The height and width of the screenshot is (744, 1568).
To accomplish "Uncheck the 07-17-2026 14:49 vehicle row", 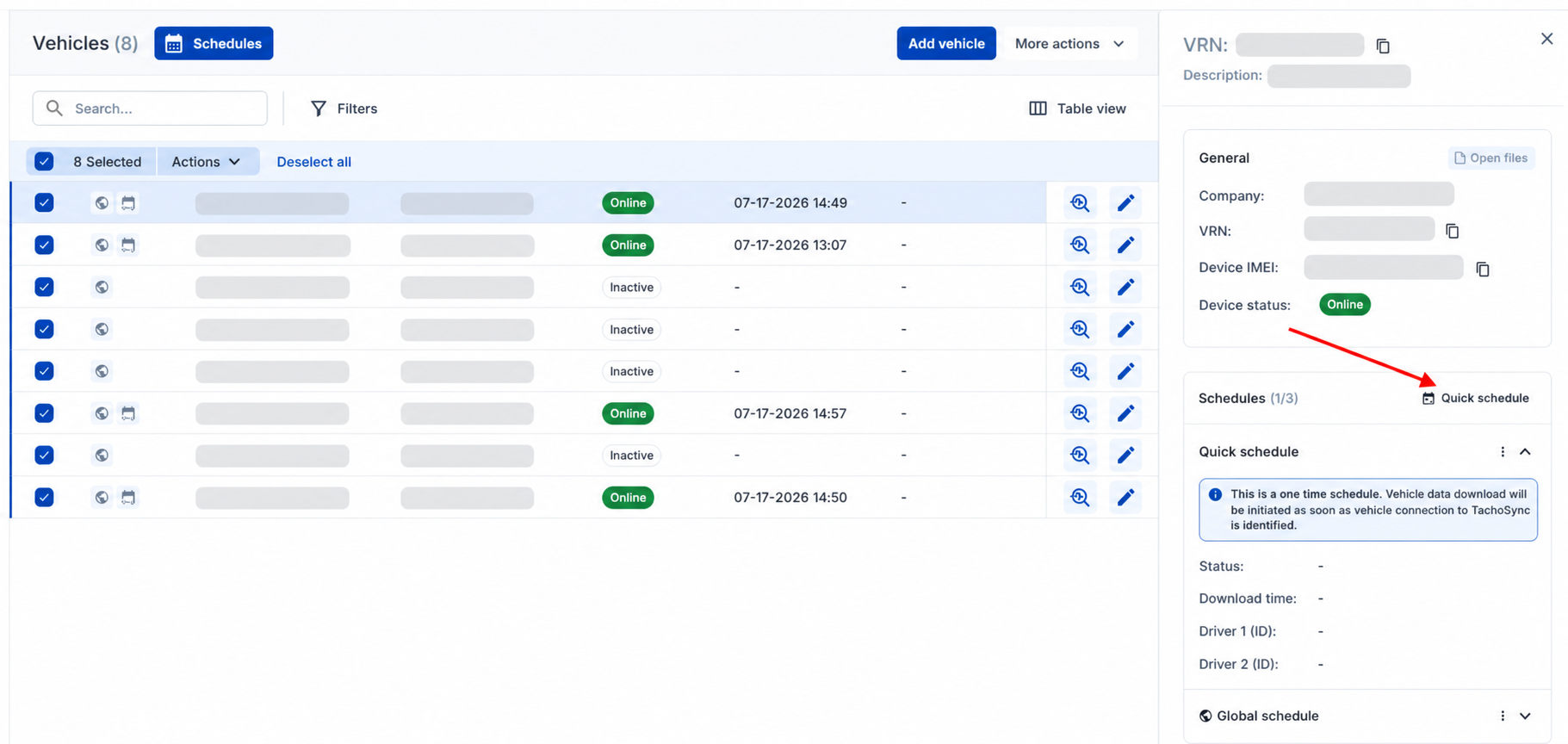I will (x=44, y=203).
